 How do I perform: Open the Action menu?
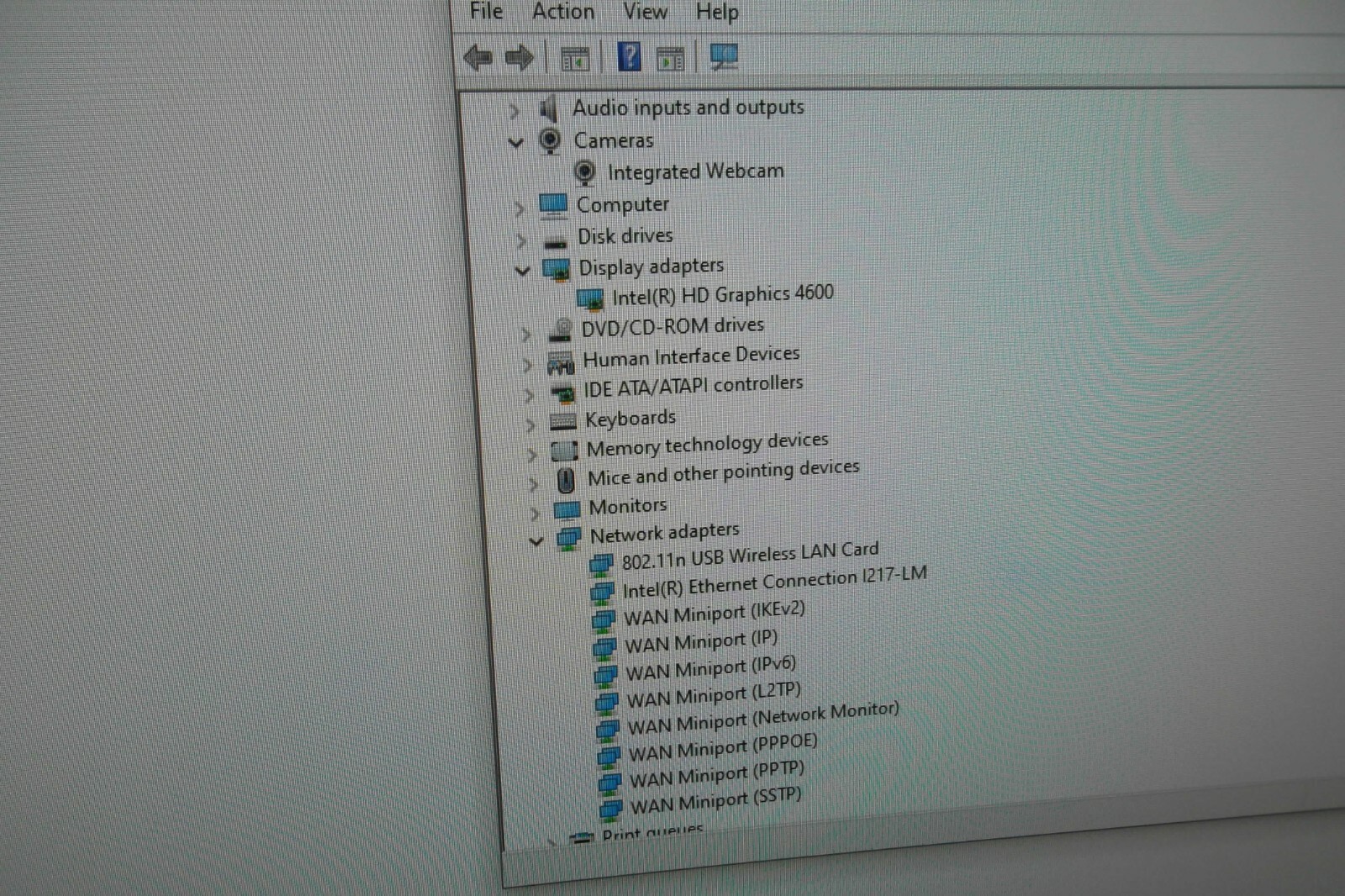[563, 11]
